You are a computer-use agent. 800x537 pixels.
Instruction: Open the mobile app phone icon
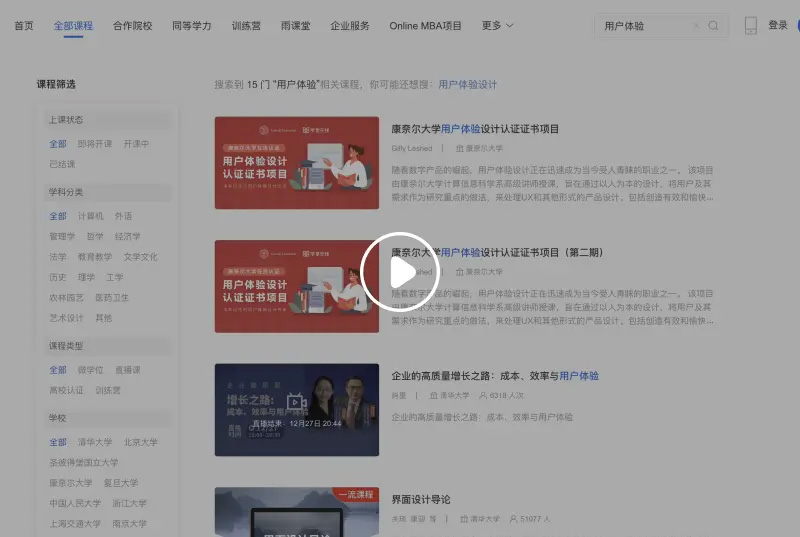[751, 25]
